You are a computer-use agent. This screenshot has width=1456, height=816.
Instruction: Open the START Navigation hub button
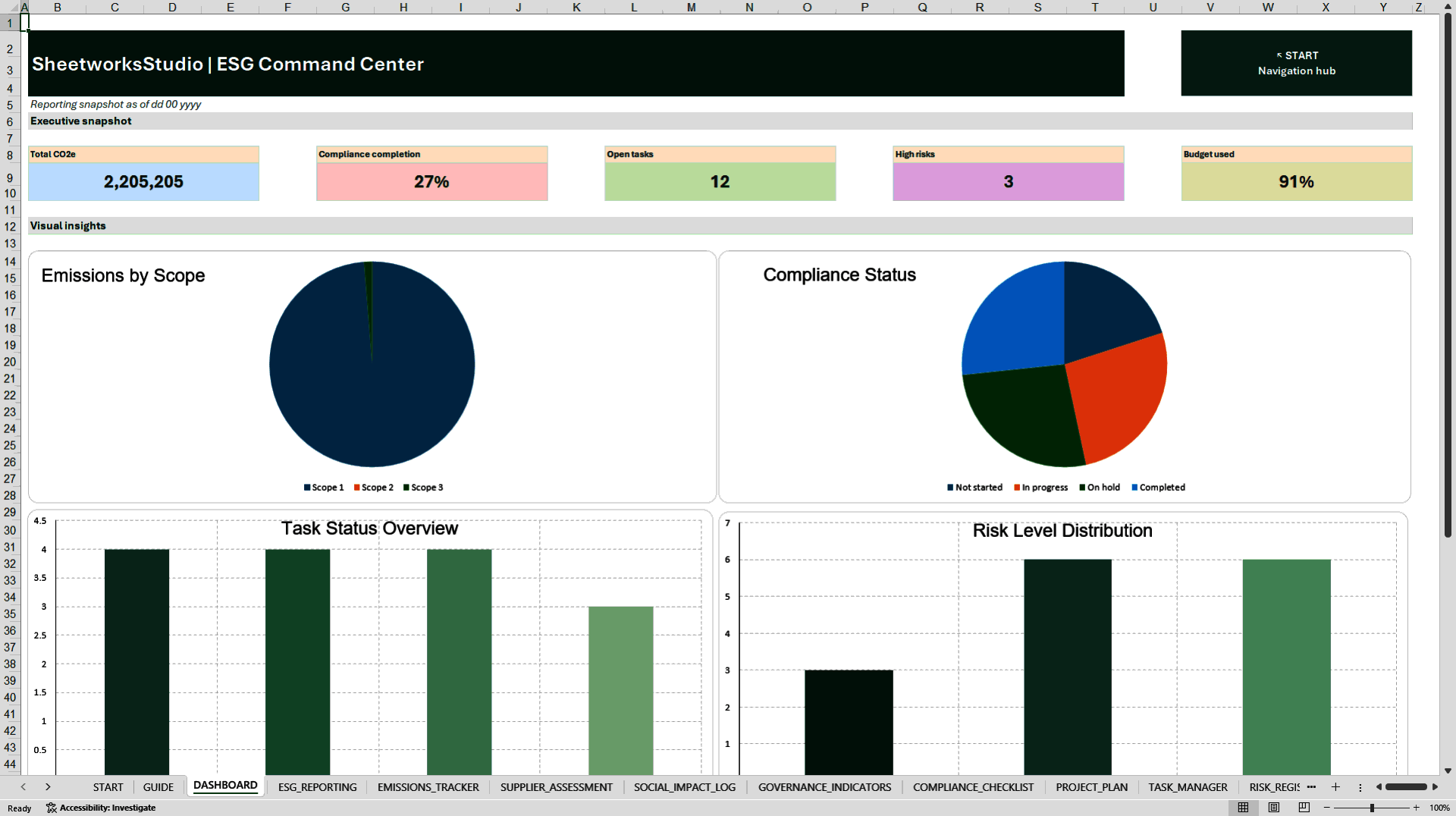[1296, 63]
